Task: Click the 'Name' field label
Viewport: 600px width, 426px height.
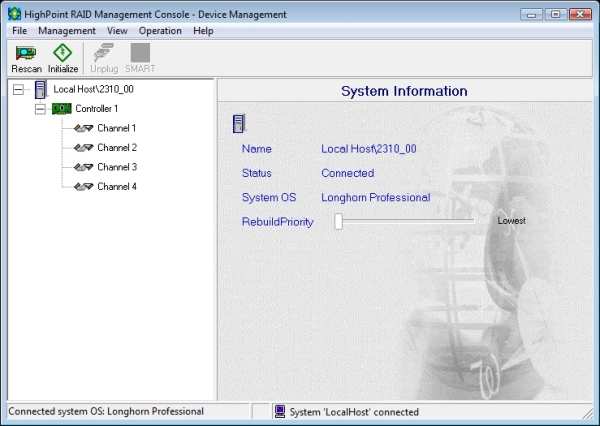Action: pos(257,149)
